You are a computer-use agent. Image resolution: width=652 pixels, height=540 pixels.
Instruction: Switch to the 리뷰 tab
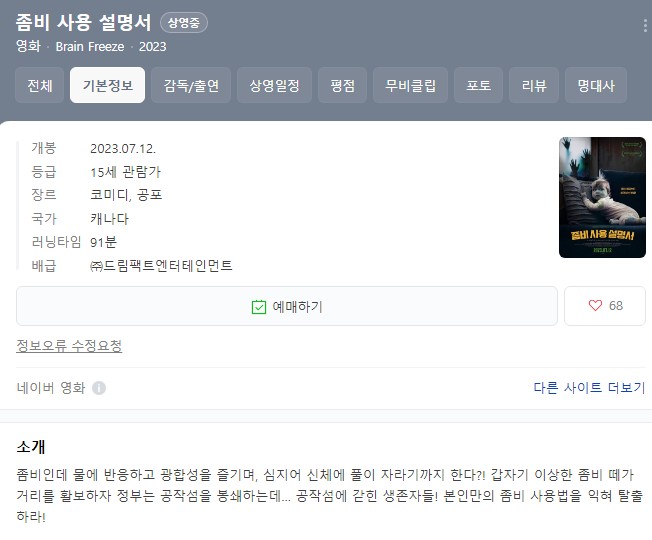(534, 85)
